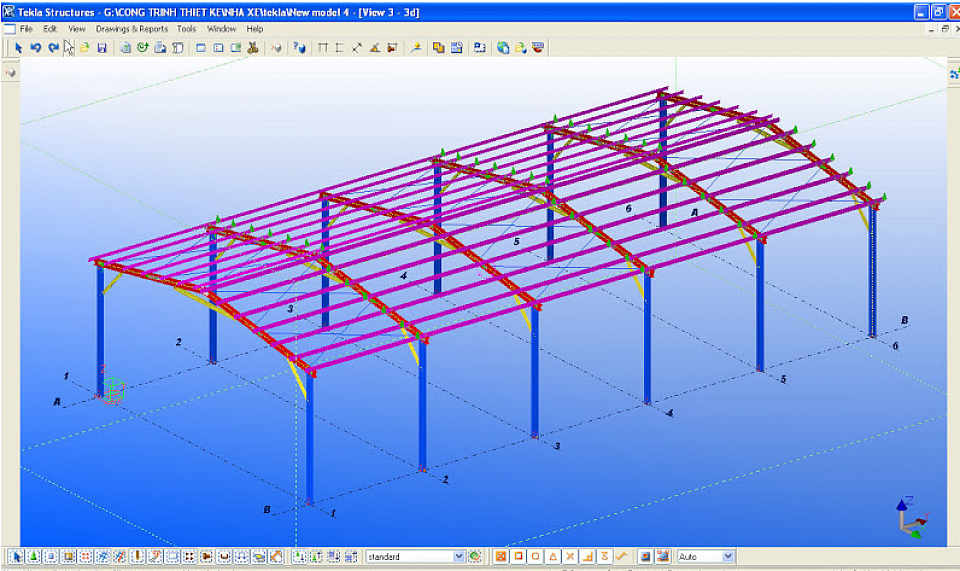Image resolution: width=960 pixels, height=571 pixels.
Task: Click the Redo arrow icon
Action: coord(53,47)
